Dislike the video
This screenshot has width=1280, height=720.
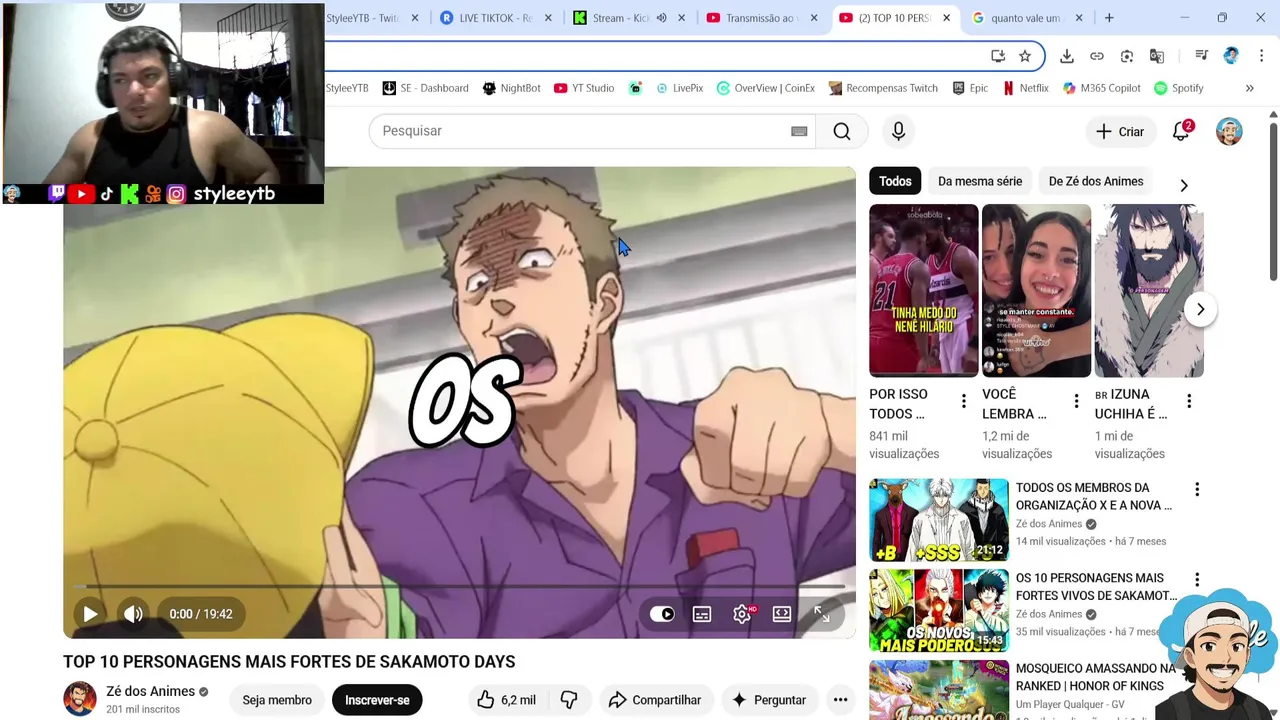coord(569,700)
